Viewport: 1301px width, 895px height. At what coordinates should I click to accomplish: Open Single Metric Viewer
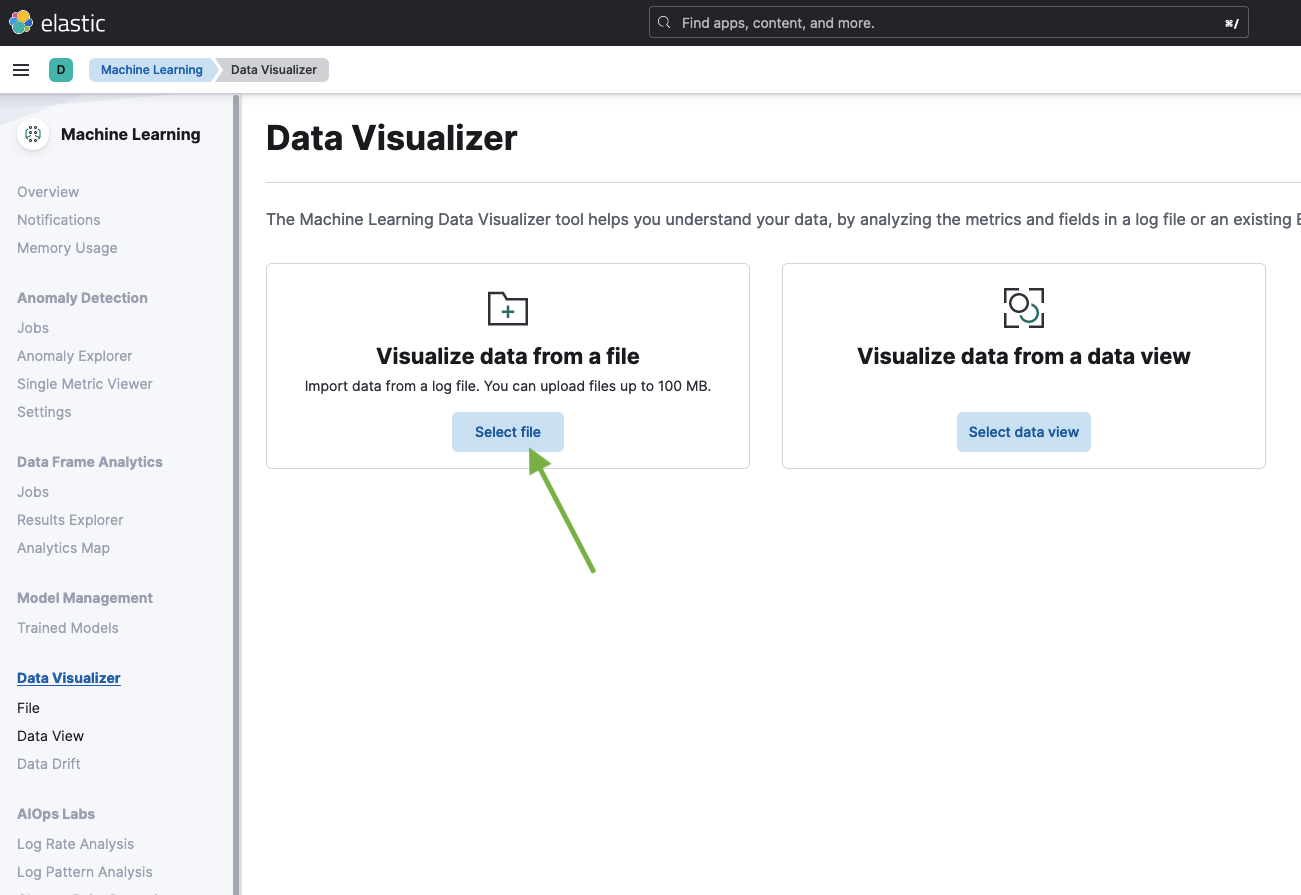point(85,384)
